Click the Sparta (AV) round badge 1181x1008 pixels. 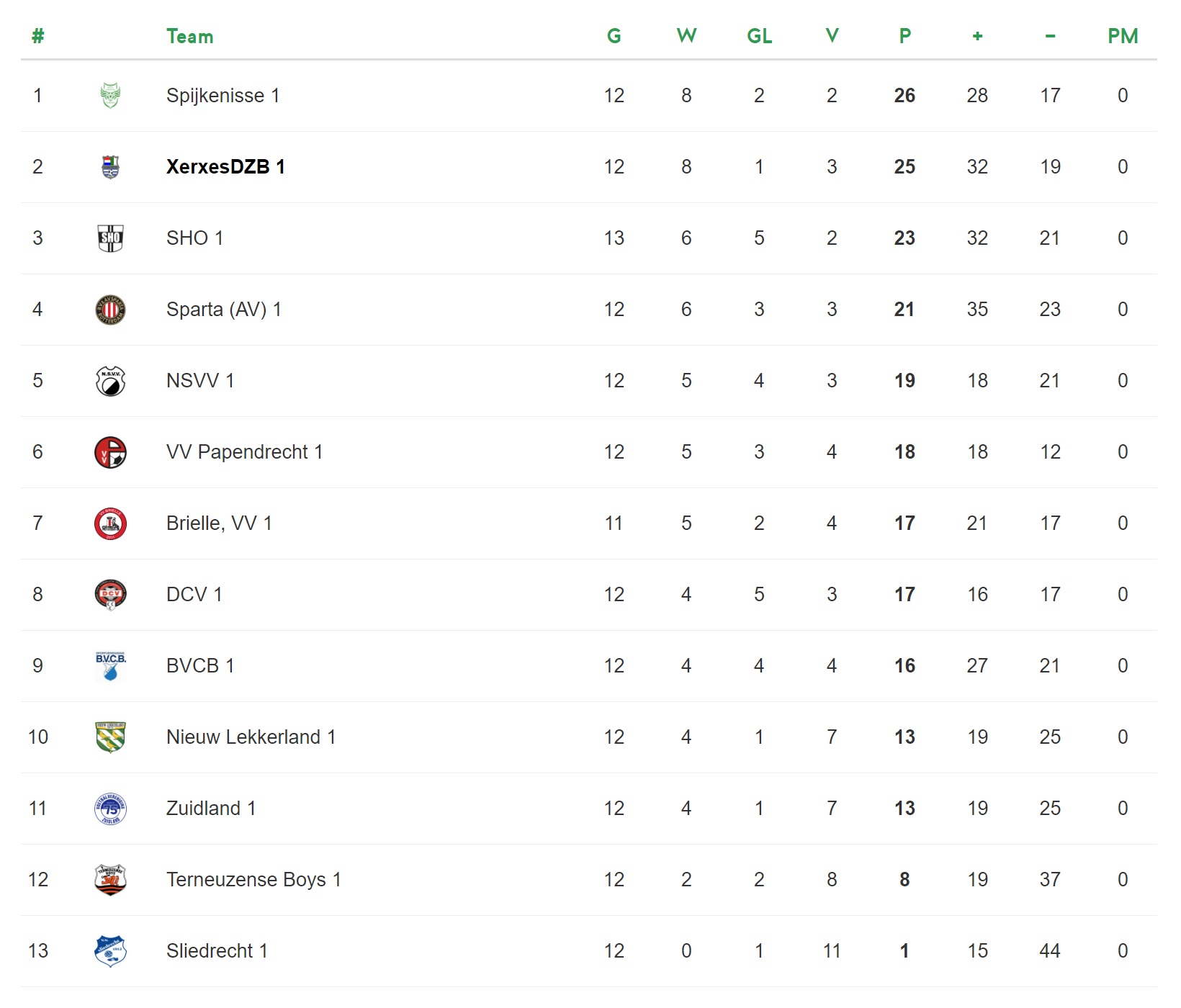(x=110, y=310)
